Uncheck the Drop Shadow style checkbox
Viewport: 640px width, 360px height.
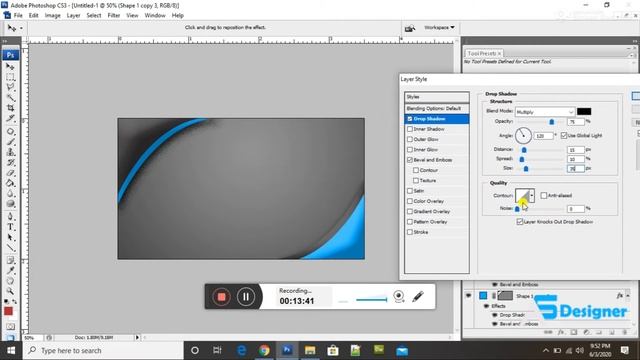coord(410,119)
